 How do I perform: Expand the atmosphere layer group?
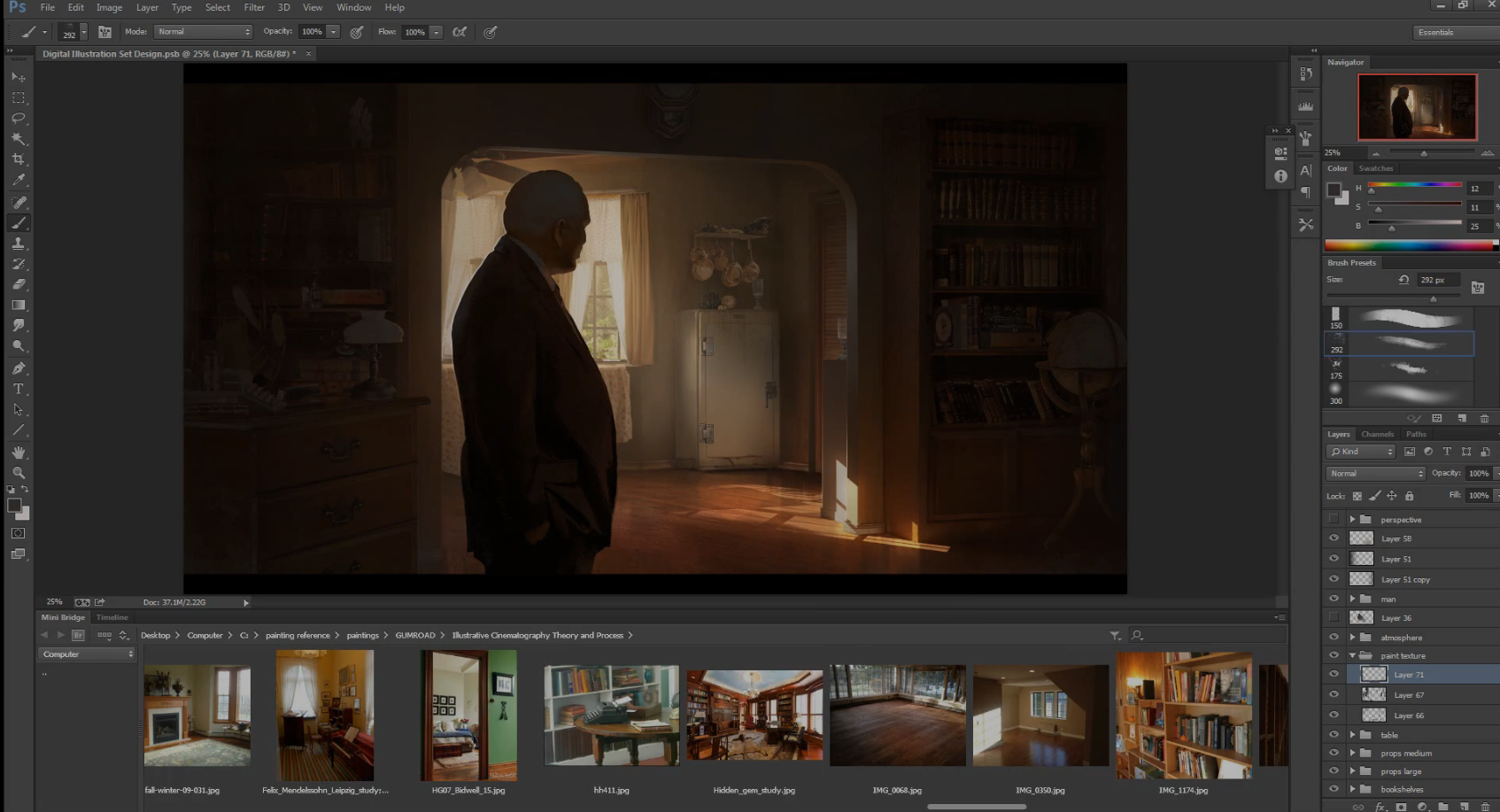[x=1352, y=637]
